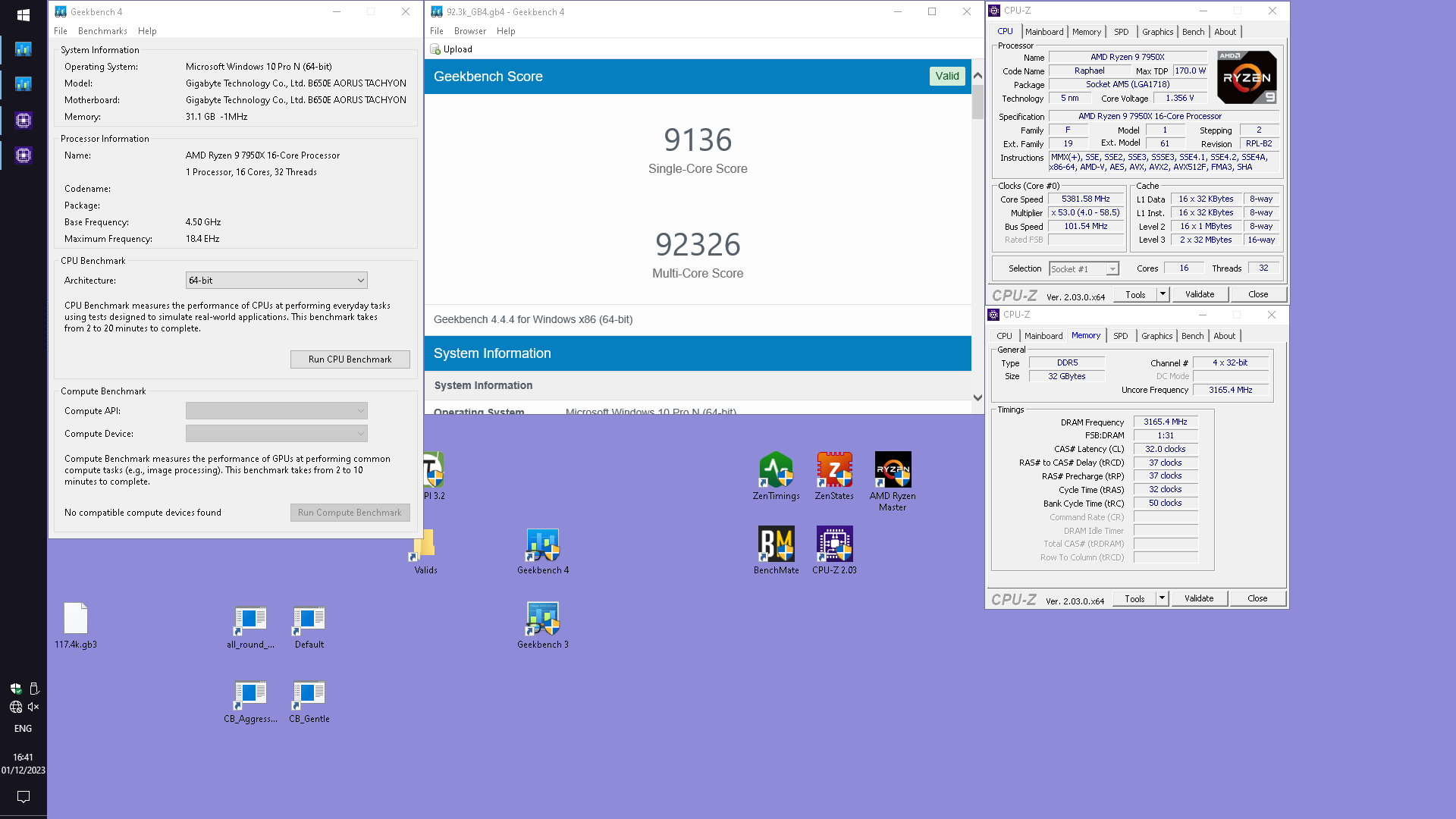Switch to Bench tab in upper CPU-Z
This screenshot has height=819, width=1456.
(1193, 32)
